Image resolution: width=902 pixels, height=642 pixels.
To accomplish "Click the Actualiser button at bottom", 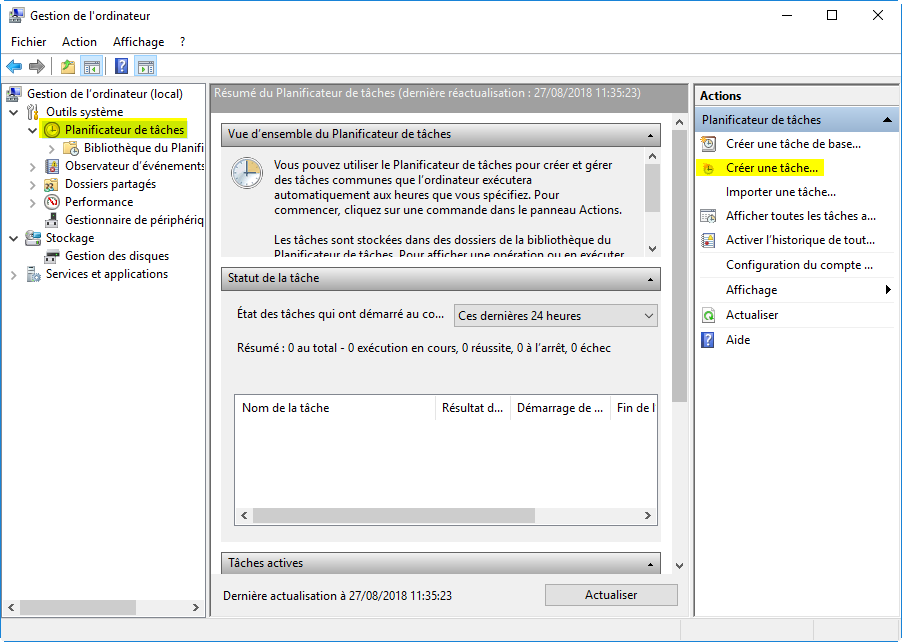I will (611, 595).
